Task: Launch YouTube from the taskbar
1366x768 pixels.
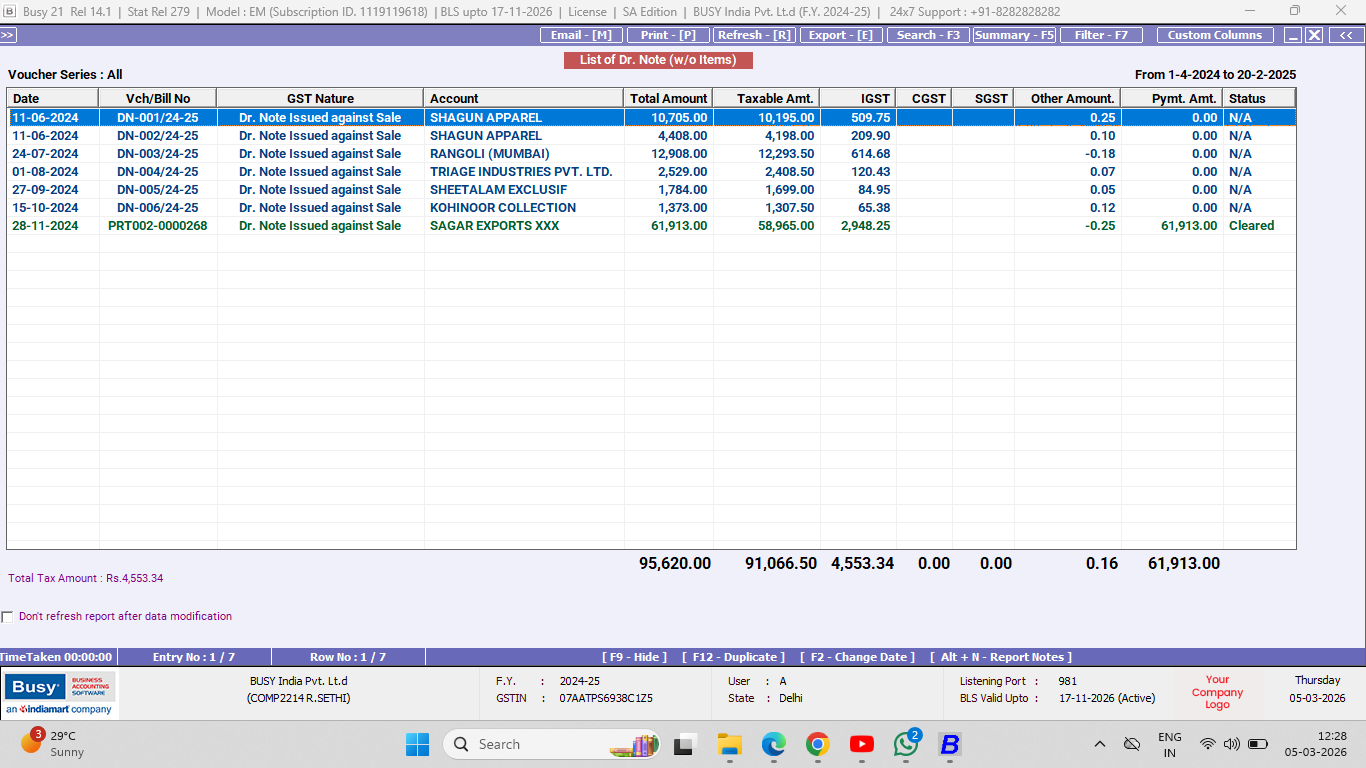Action: click(x=861, y=744)
